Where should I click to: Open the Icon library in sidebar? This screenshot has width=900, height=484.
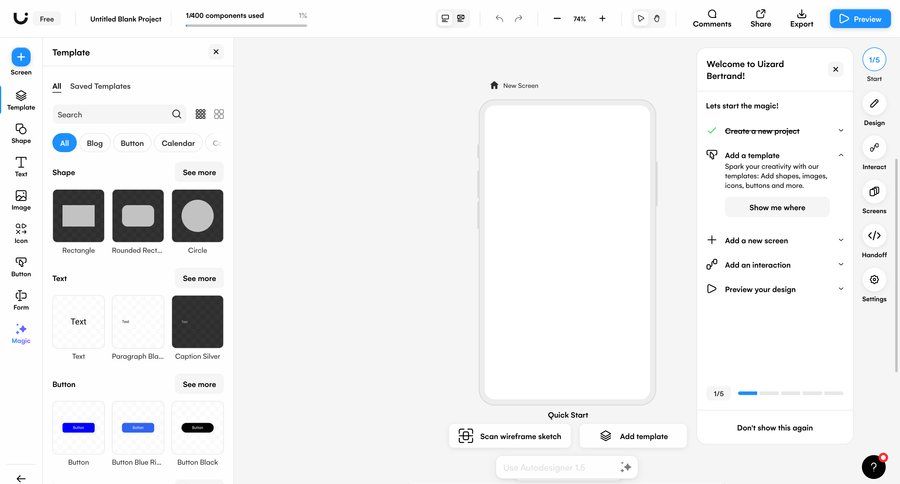point(21,233)
